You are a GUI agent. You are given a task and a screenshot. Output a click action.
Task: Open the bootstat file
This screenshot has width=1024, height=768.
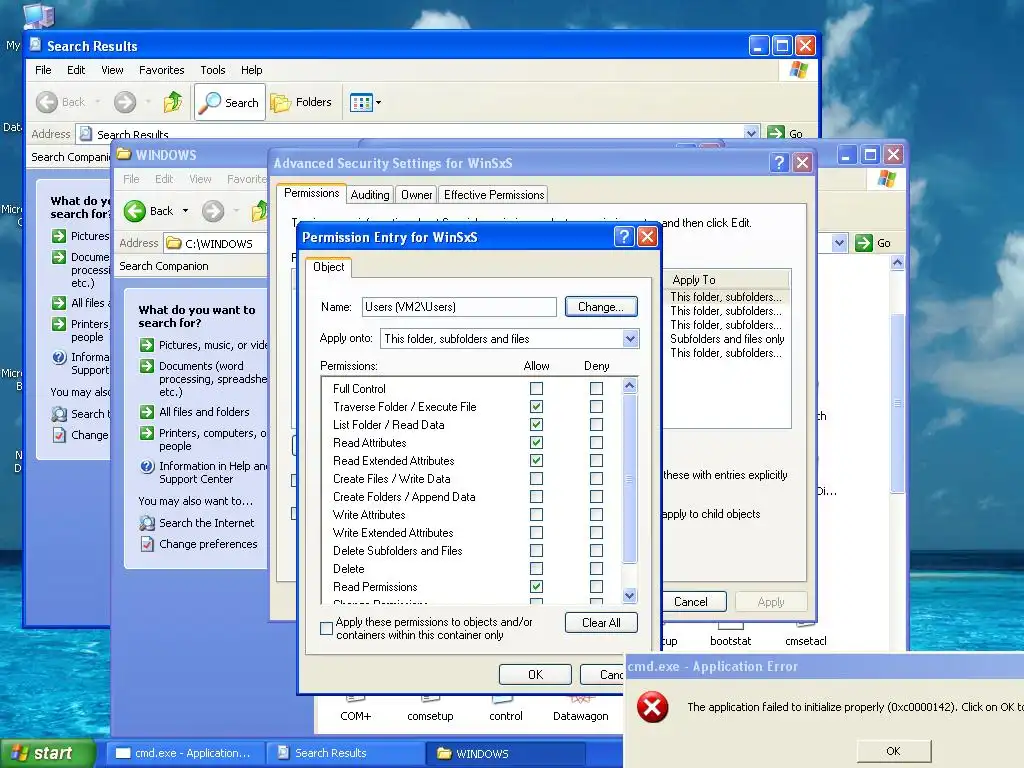[730, 635]
